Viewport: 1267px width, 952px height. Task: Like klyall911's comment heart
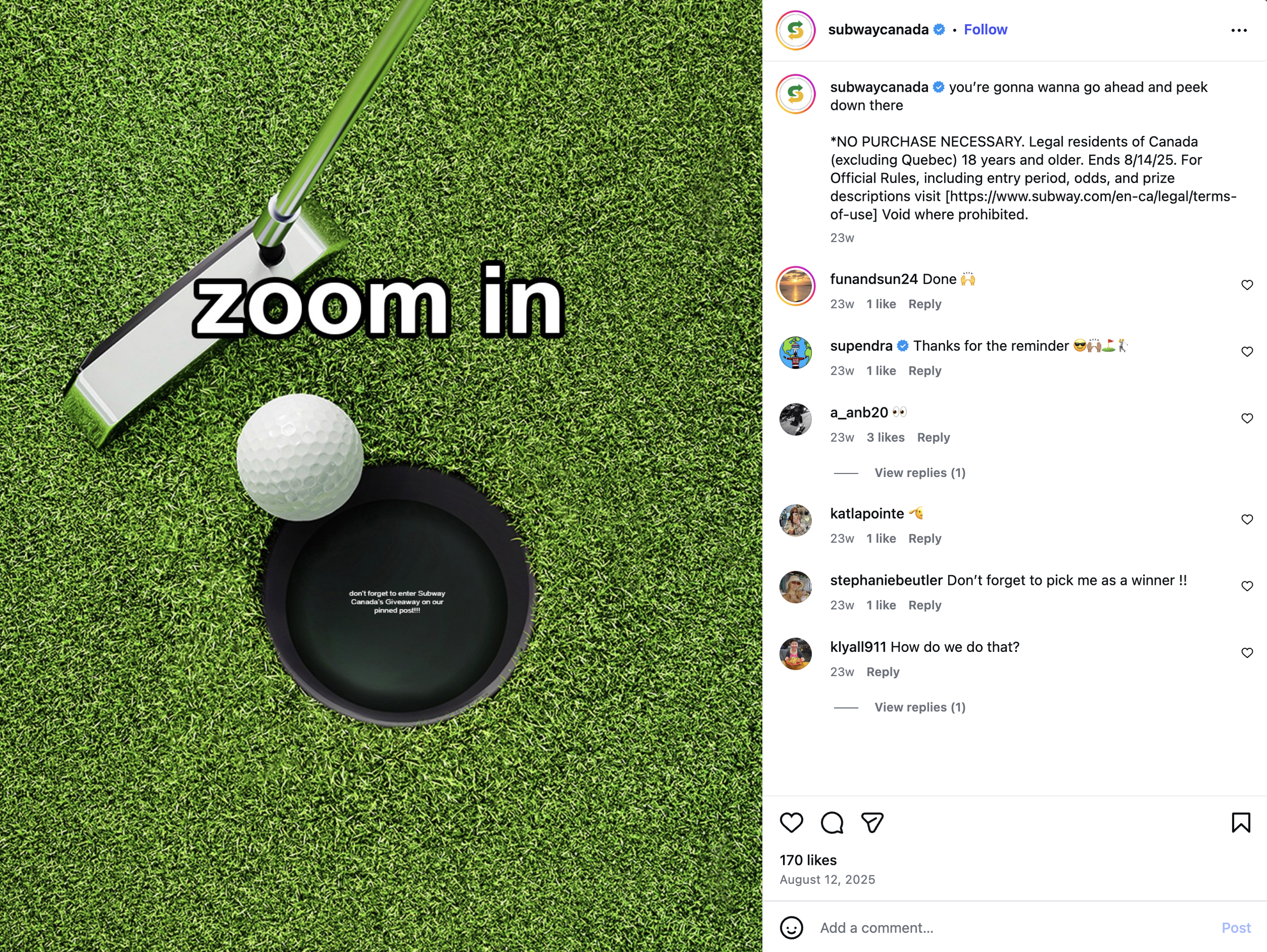coord(1246,652)
